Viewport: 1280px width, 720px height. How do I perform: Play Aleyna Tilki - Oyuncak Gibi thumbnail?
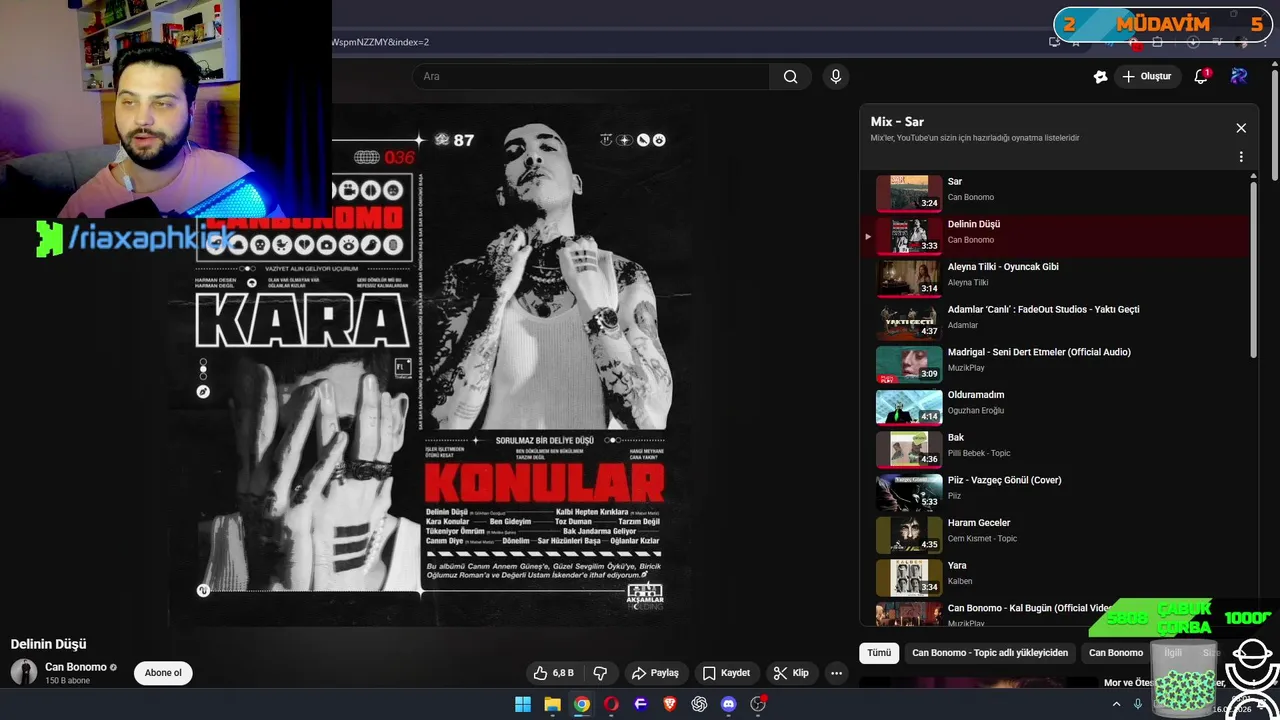point(909,278)
